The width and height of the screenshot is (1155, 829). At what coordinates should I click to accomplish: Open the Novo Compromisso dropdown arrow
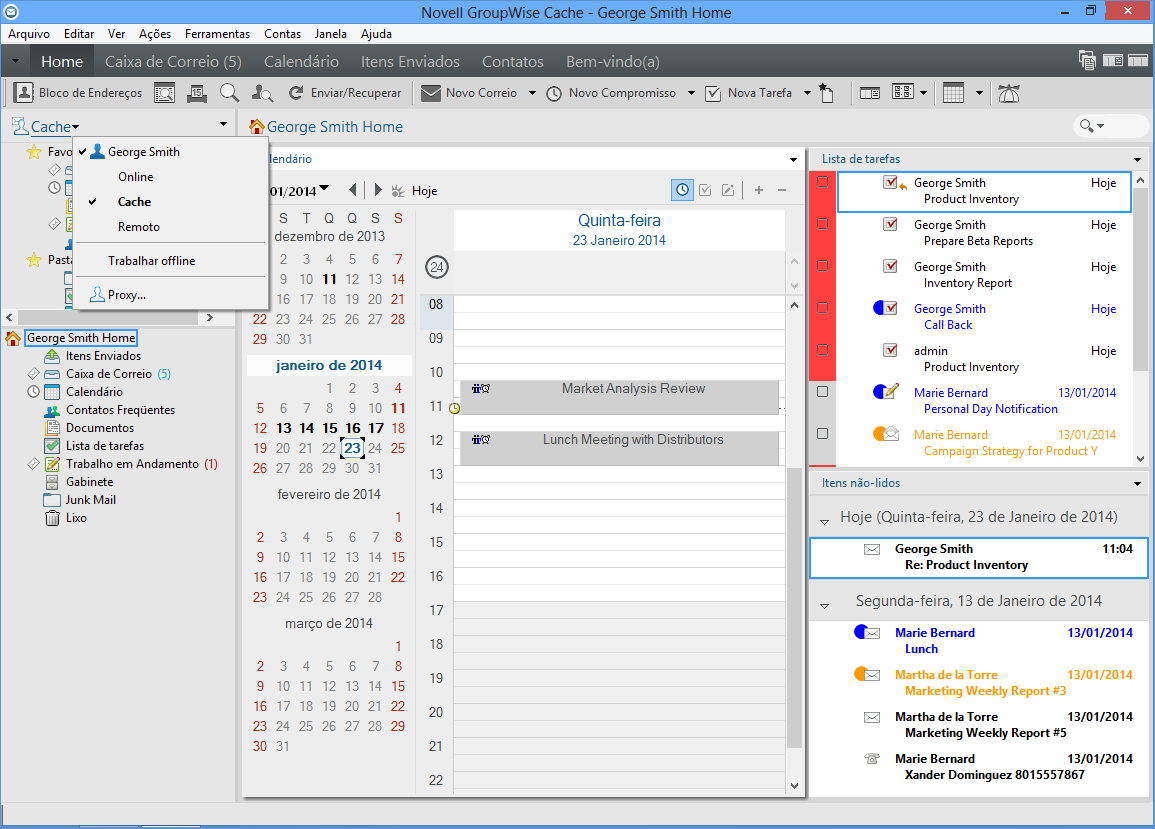click(x=691, y=93)
